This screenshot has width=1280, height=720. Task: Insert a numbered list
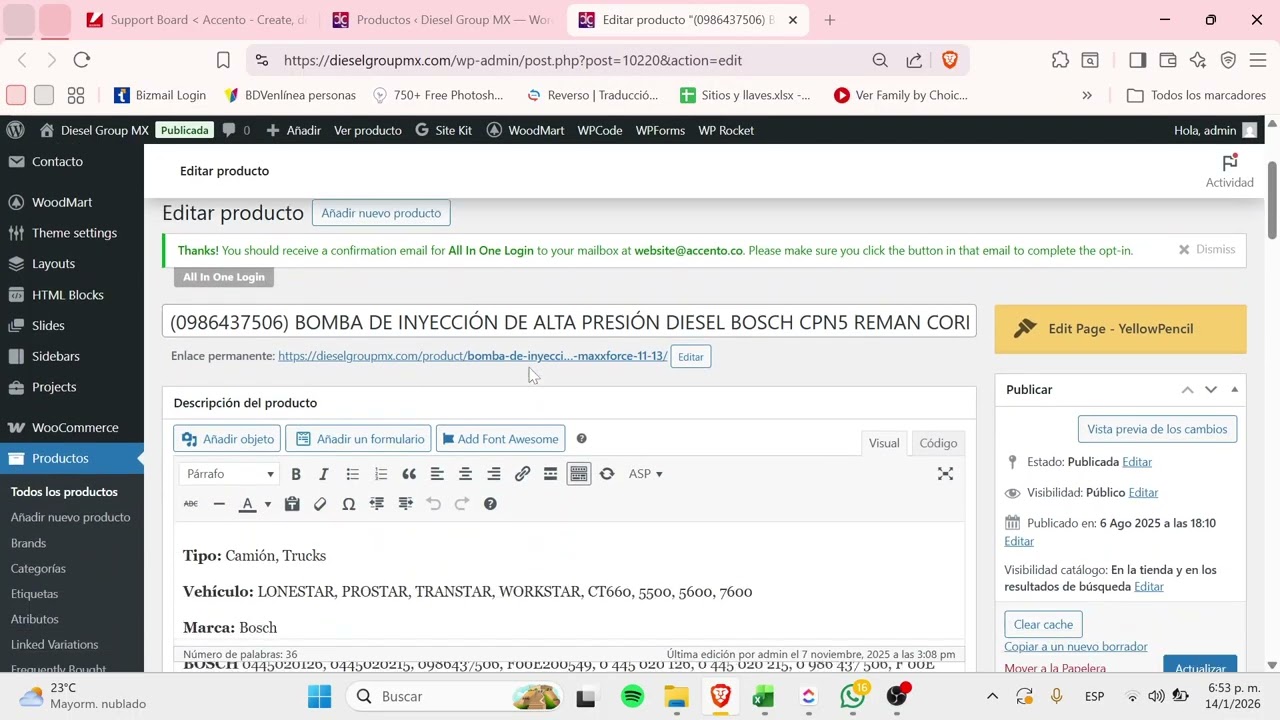tap(380, 474)
